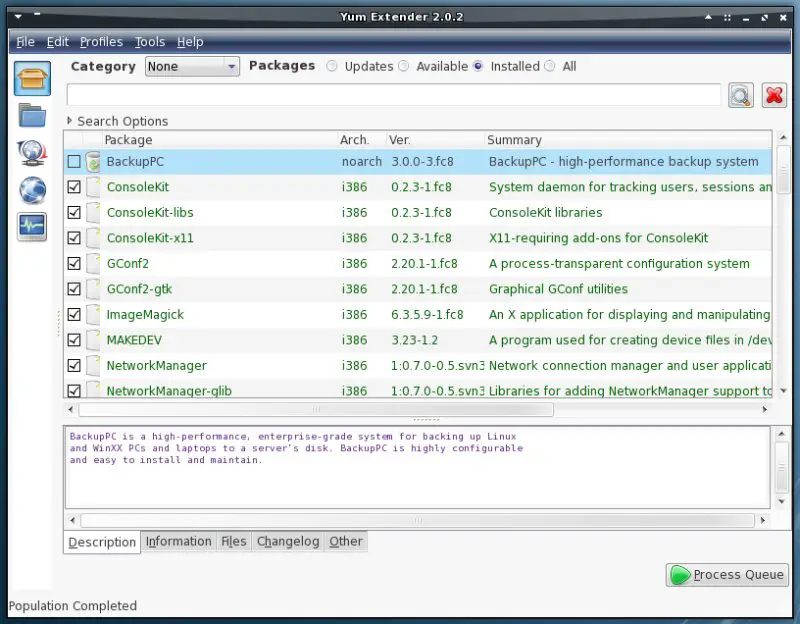
Task: Uncheck the ConsoleKit package checkbox
Action: pos(74,187)
